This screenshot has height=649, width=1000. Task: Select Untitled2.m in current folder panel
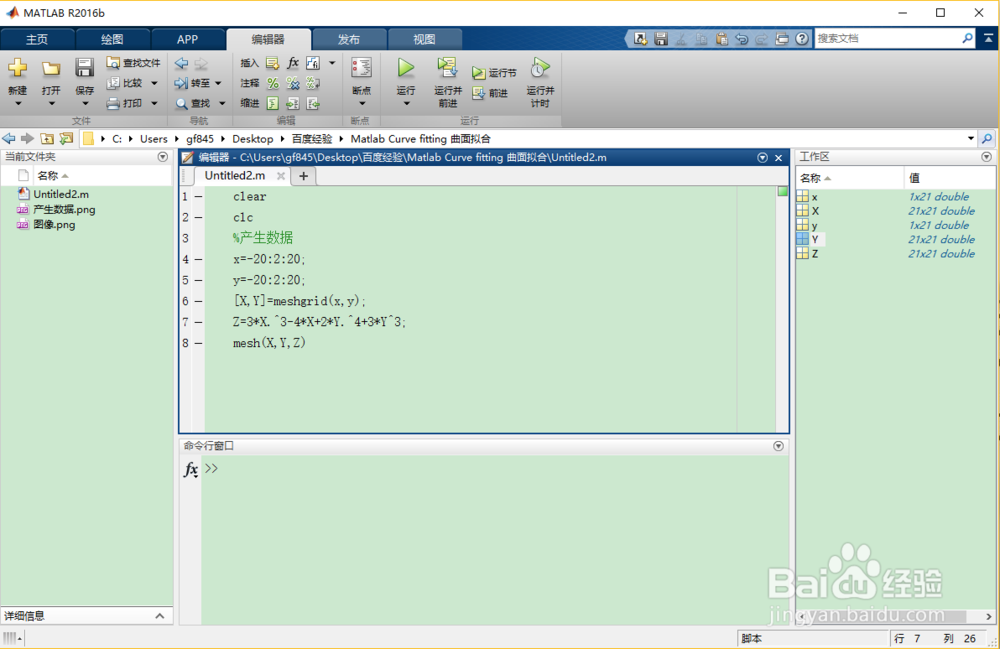pos(61,194)
